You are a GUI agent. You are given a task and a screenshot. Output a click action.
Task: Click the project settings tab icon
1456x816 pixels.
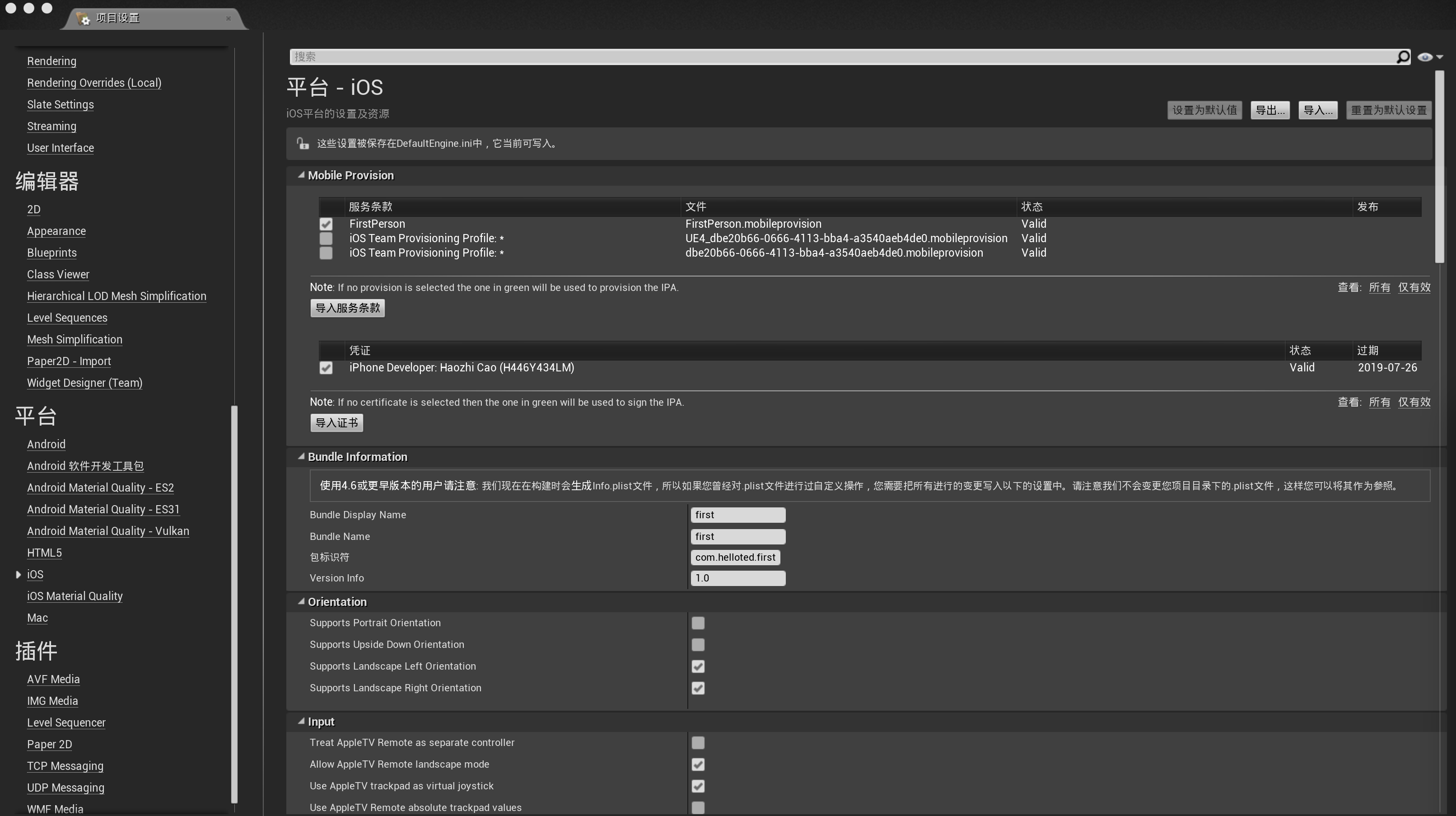(x=83, y=18)
